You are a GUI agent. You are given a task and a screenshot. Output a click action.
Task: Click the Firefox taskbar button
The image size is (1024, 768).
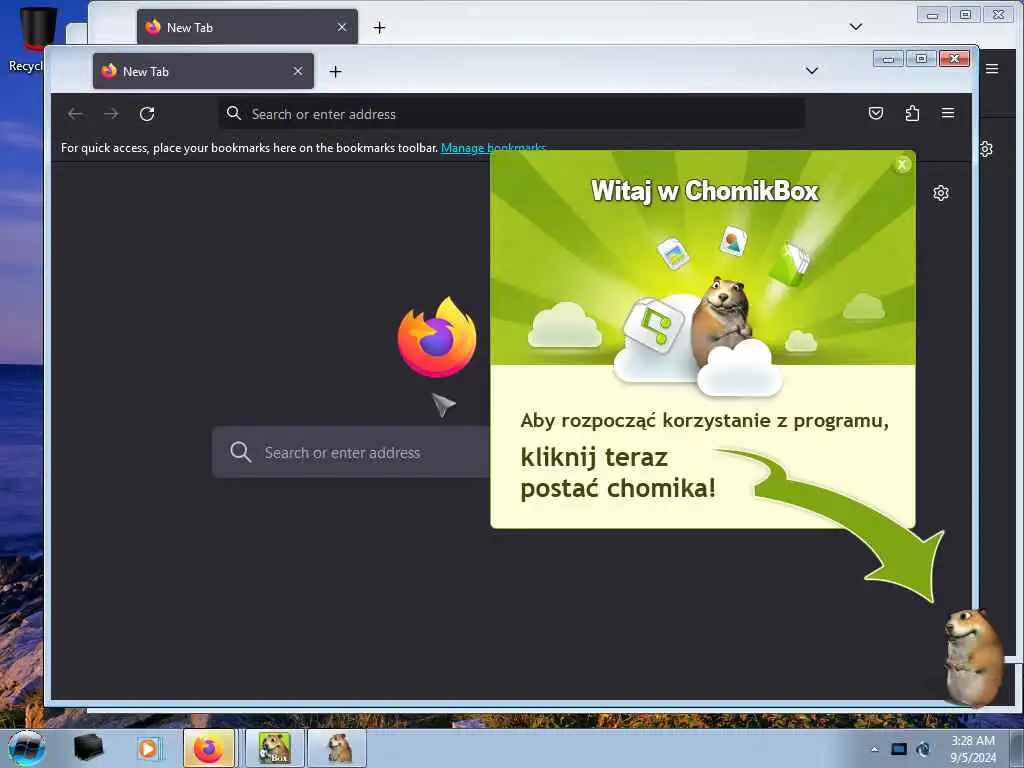click(208, 748)
